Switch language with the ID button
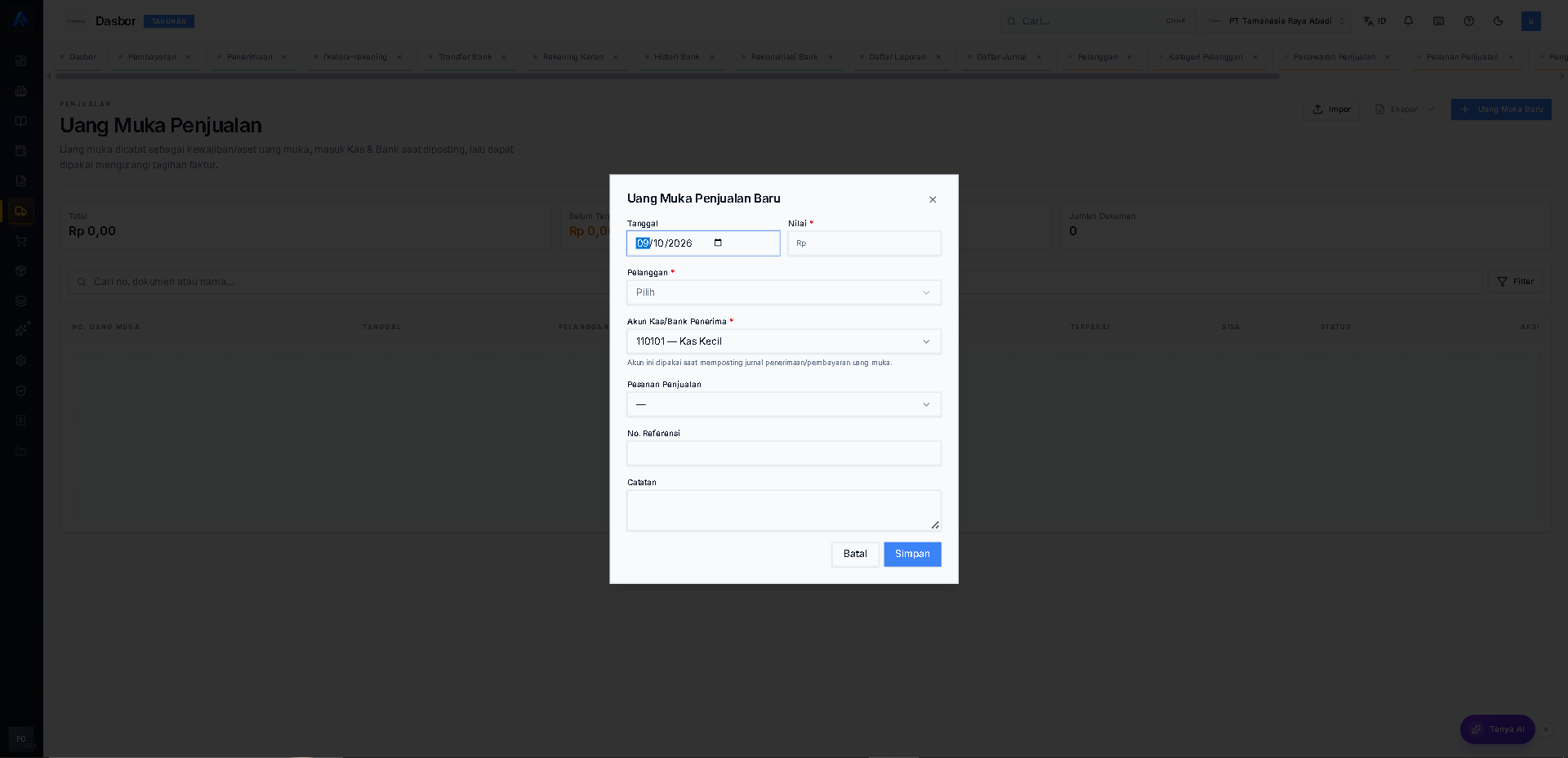This screenshot has height=758, width=1568. click(x=1374, y=21)
